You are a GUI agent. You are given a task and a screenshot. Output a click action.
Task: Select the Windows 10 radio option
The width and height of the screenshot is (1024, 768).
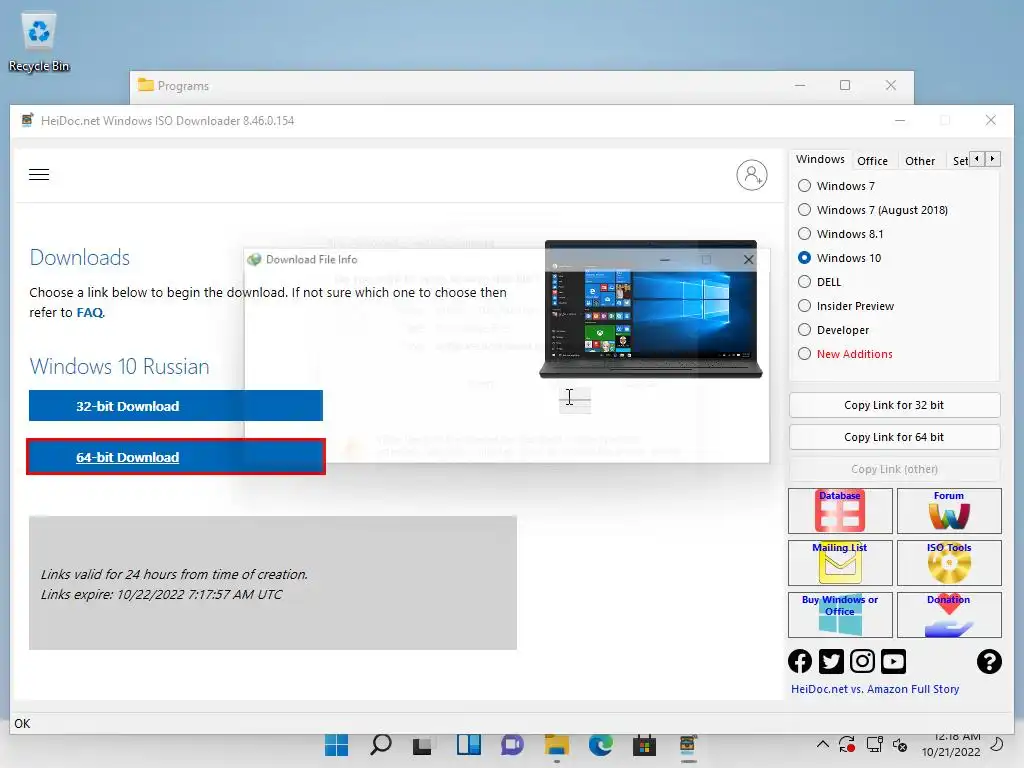tap(839, 258)
